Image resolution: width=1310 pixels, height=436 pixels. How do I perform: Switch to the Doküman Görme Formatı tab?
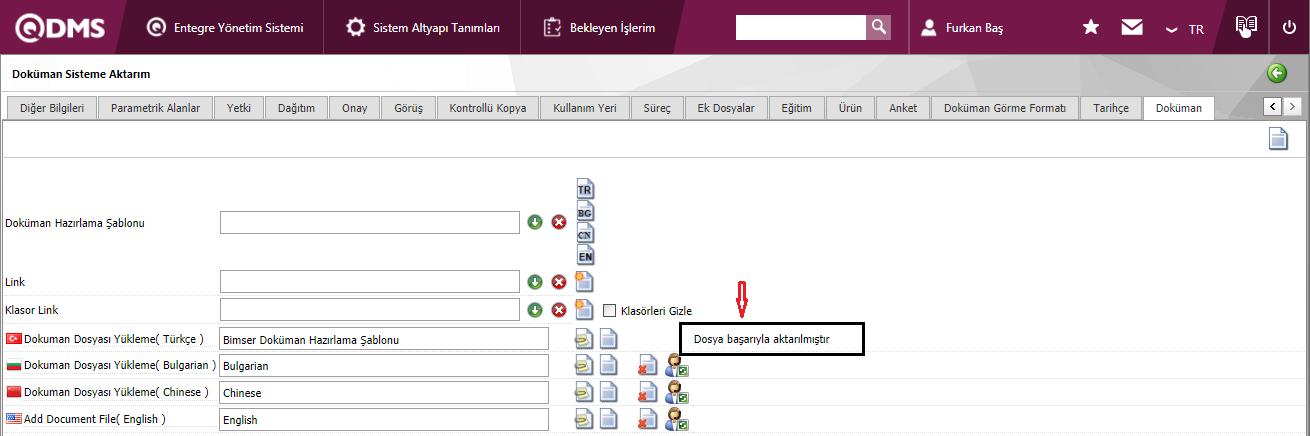1004,107
